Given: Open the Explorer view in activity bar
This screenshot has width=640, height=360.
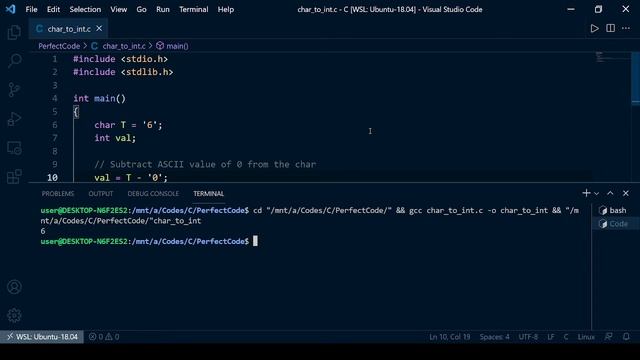Looking at the screenshot, I should pyautogui.click(x=14, y=32).
